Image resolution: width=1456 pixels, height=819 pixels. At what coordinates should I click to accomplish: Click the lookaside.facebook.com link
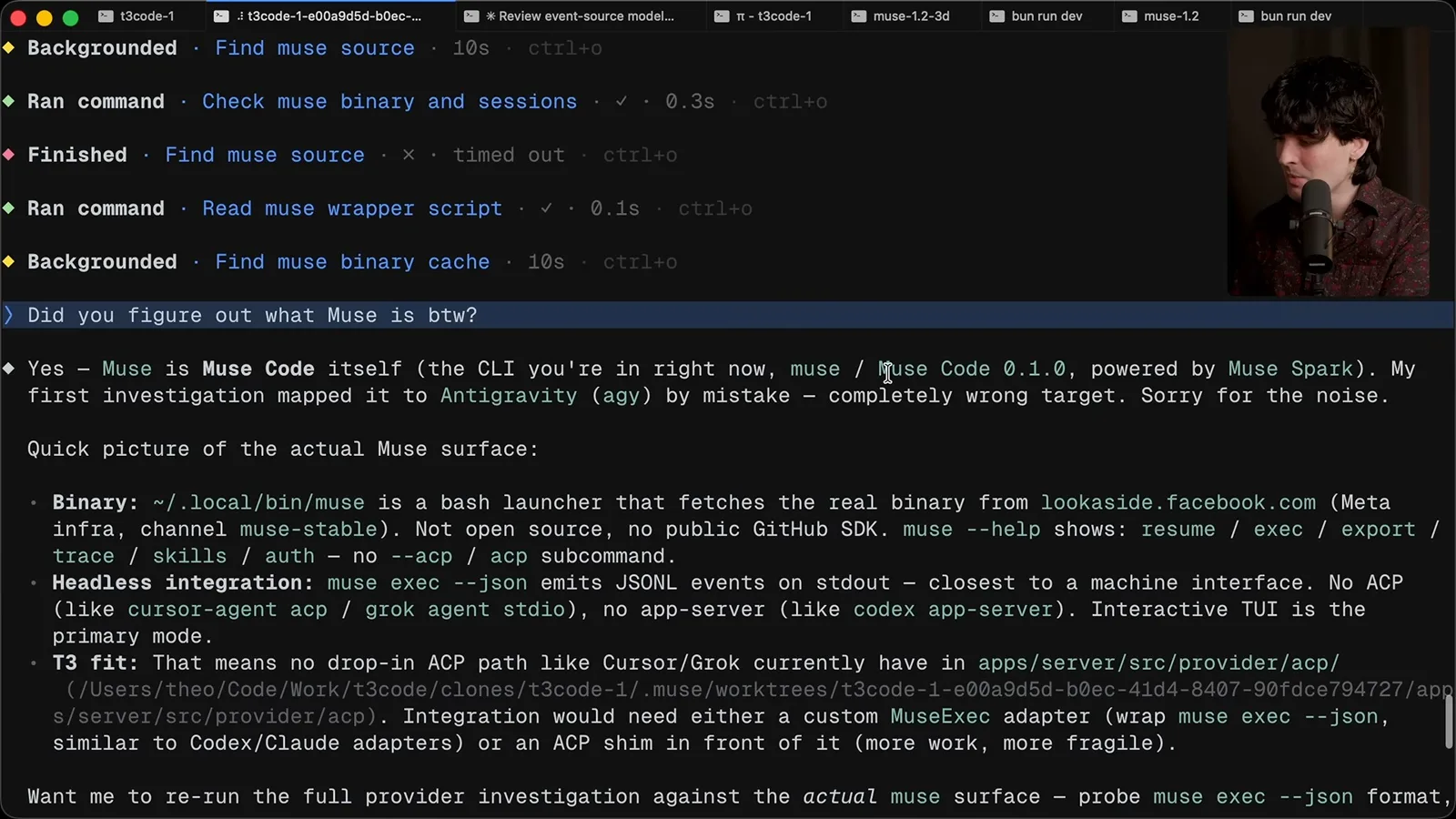point(1178,502)
